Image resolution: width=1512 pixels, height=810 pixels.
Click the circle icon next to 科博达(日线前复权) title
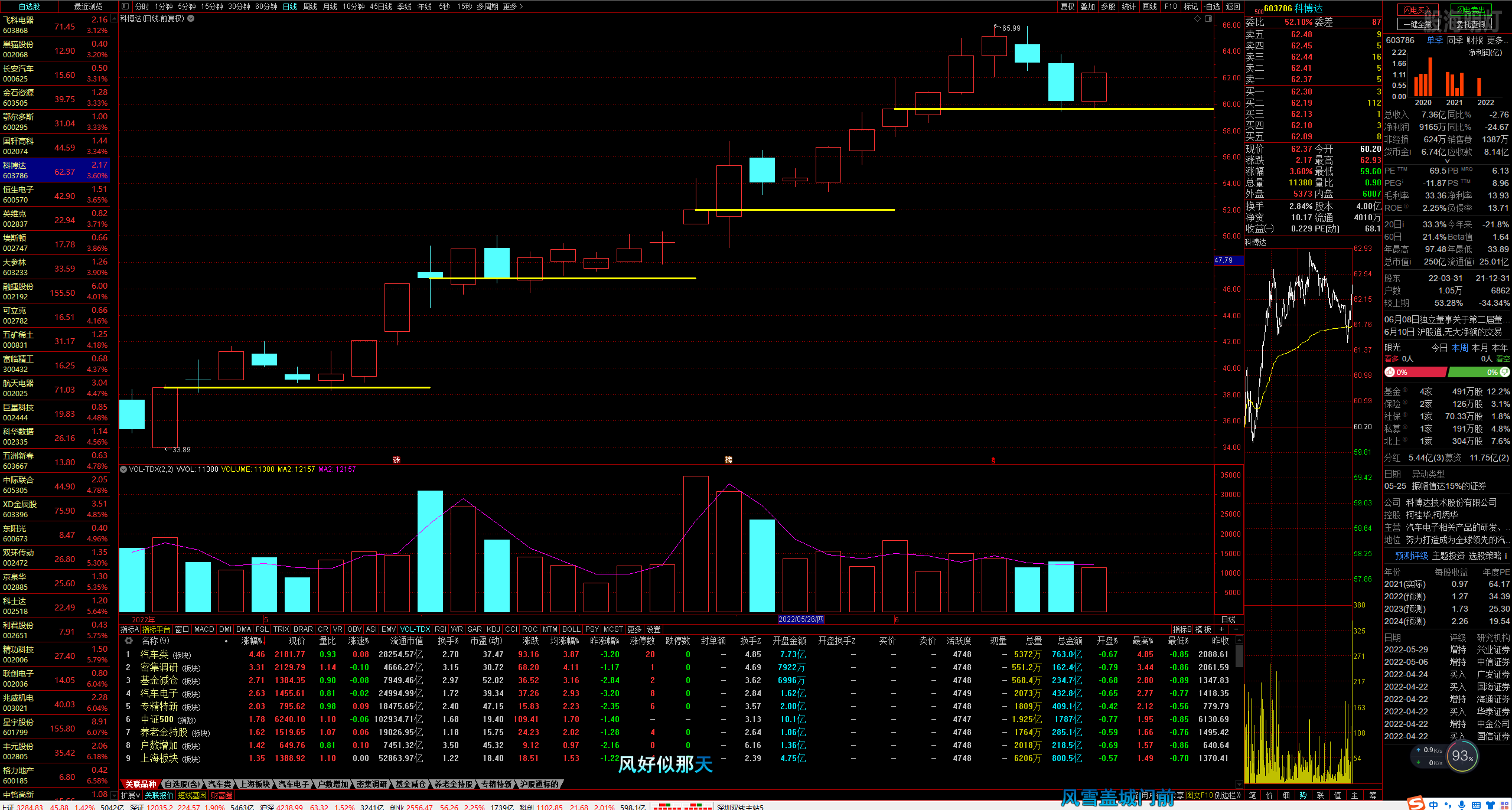[x=191, y=18]
